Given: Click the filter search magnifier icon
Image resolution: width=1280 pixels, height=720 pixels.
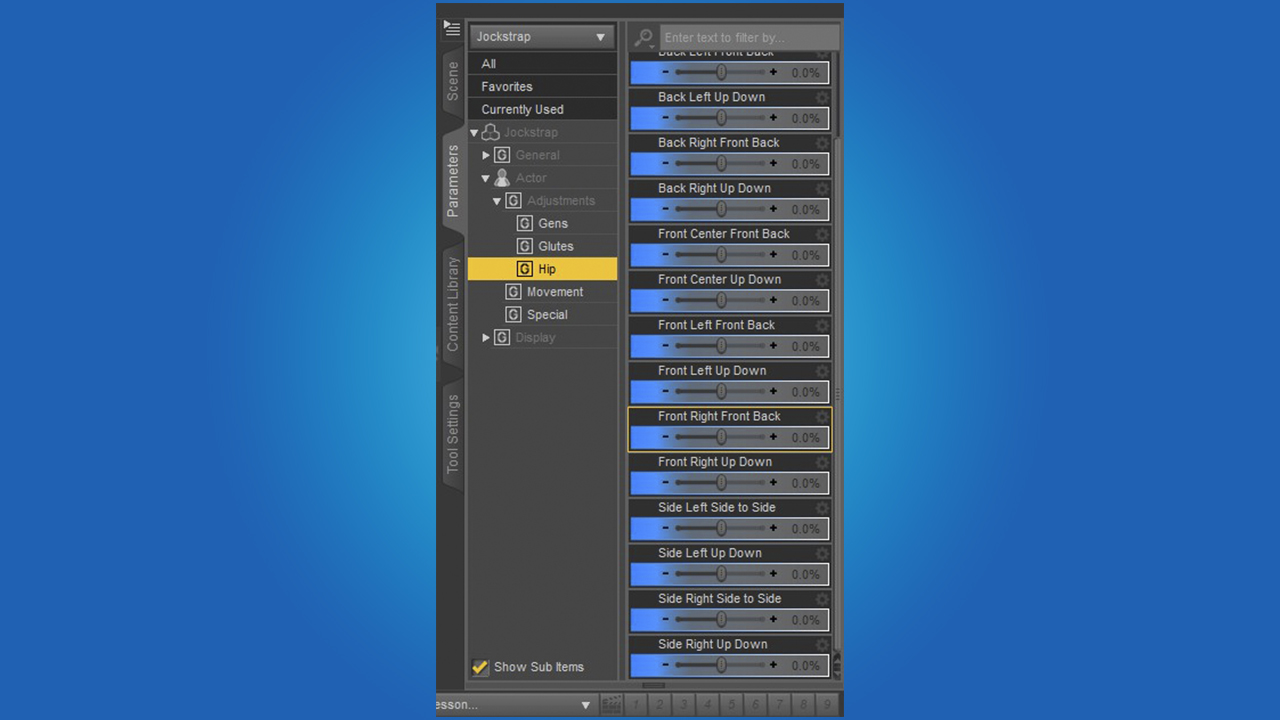Looking at the screenshot, I should pyautogui.click(x=644, y=37).
